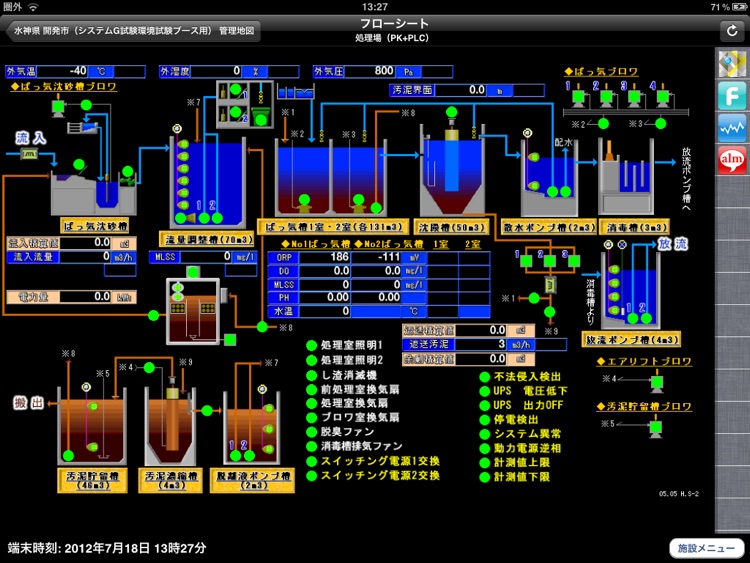The width and height of the screenshot is (750, 563).
Task: Select the 汚泥貯留槽(46m3) tank label
Action: coord(92,480)
